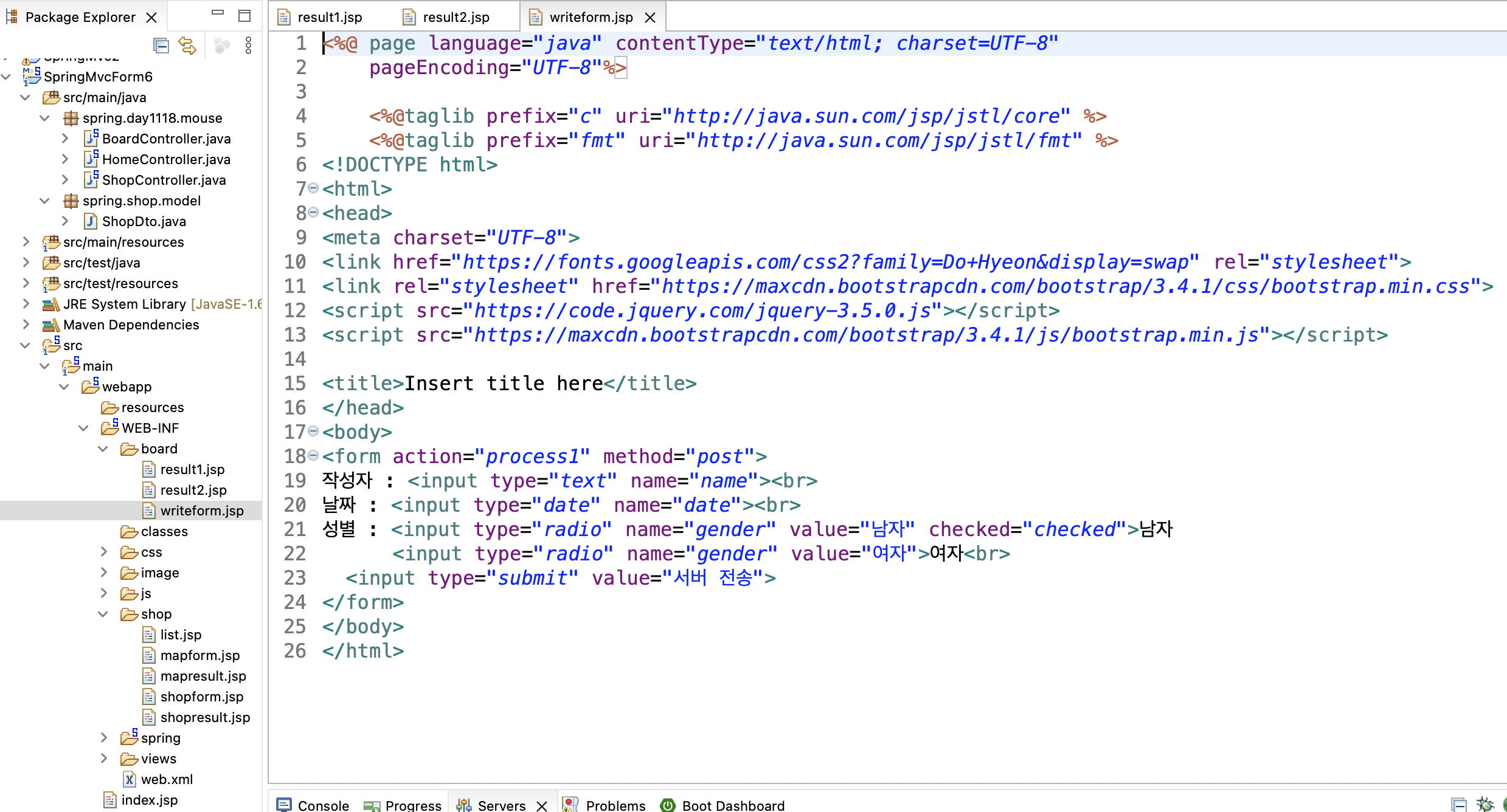1507x812 pixels.
Task: Click the ShopDto.java file
Action: click(144, 221)
